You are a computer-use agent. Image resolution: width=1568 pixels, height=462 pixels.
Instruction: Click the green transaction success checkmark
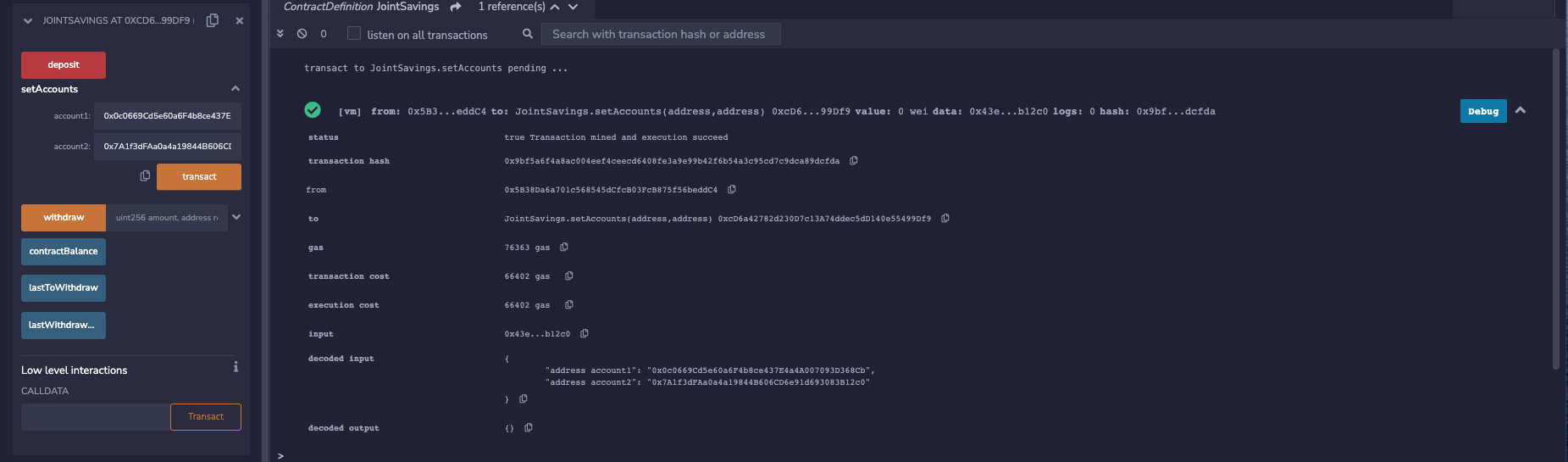(x=313, y=110)
